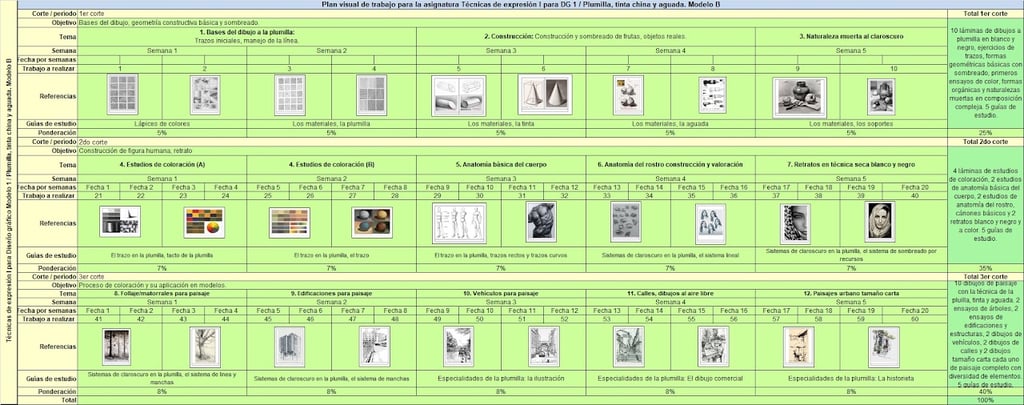Select work number 60 cell
Image resolution: width=1024 pixels, height=405 pixels.
[914, 319]
